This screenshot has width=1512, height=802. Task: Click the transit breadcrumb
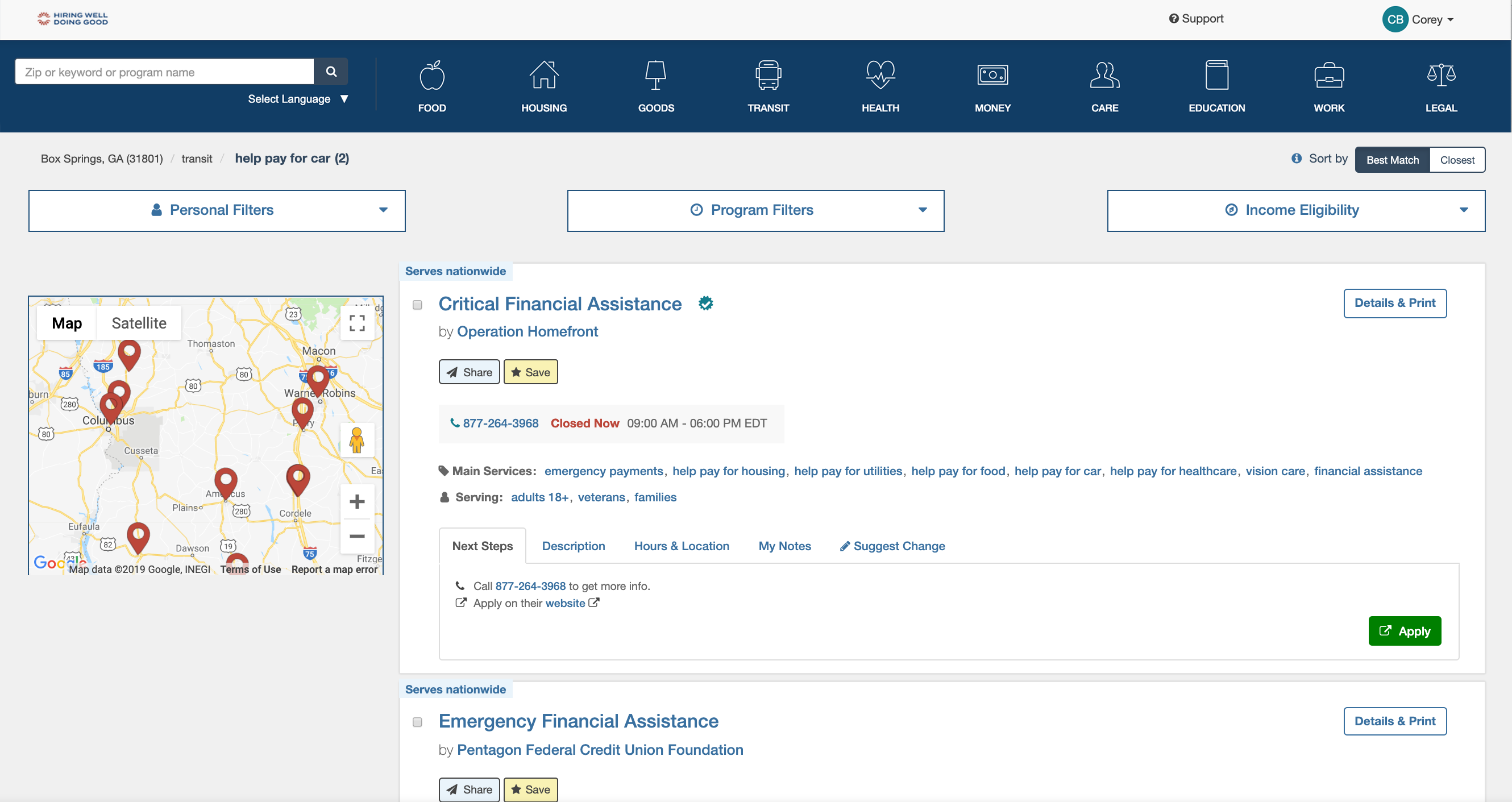click(197, 159)
